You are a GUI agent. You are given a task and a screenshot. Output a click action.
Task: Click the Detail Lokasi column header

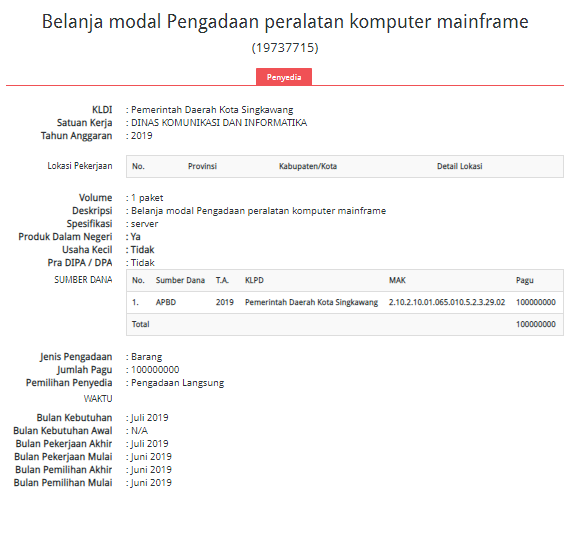[459, 166]
